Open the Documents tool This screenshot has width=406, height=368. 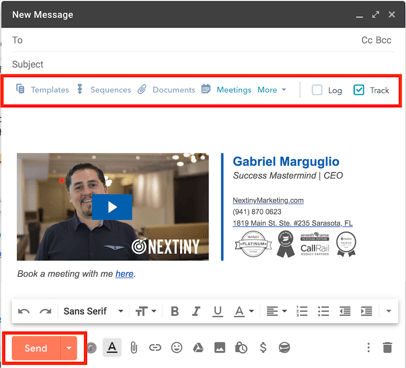tap(166, 90)
